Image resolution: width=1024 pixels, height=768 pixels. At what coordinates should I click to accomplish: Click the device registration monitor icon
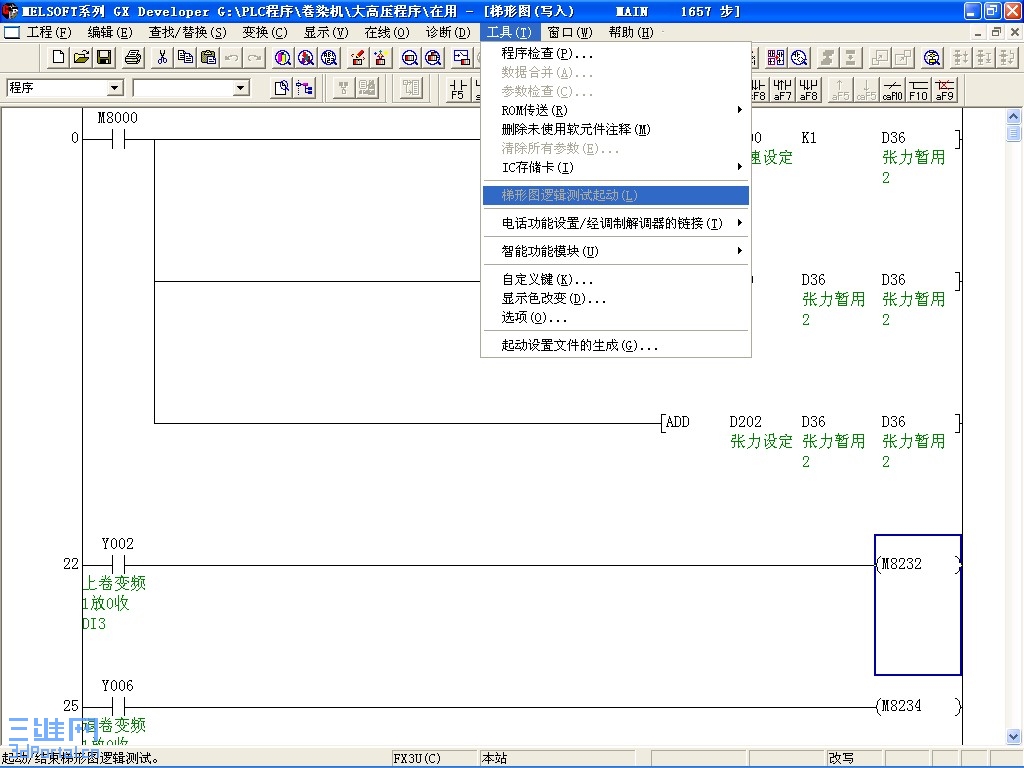pos(409,57)
